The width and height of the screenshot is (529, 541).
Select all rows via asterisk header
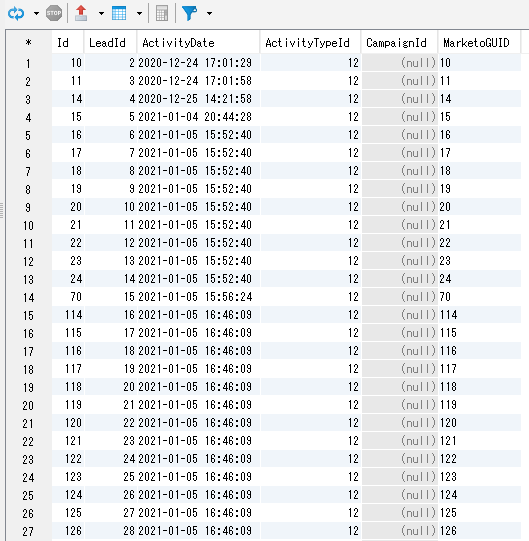(29, 43)
